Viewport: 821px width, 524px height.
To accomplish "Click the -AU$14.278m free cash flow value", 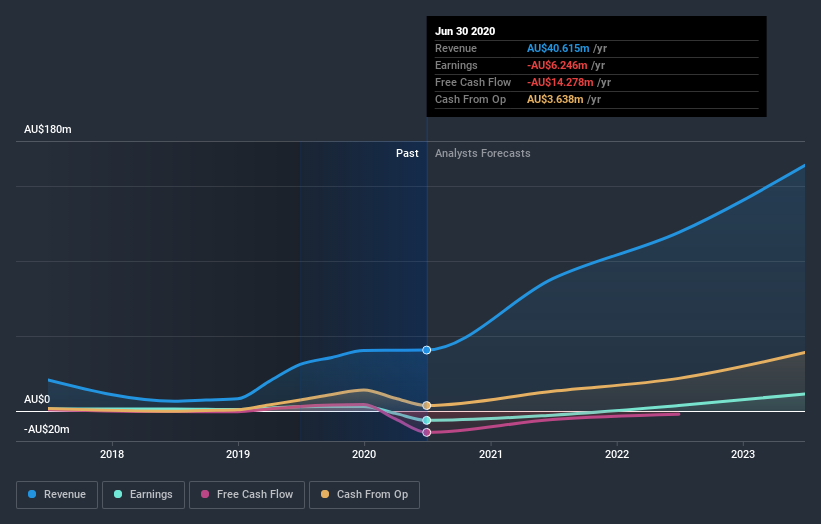I will (560, 82).
